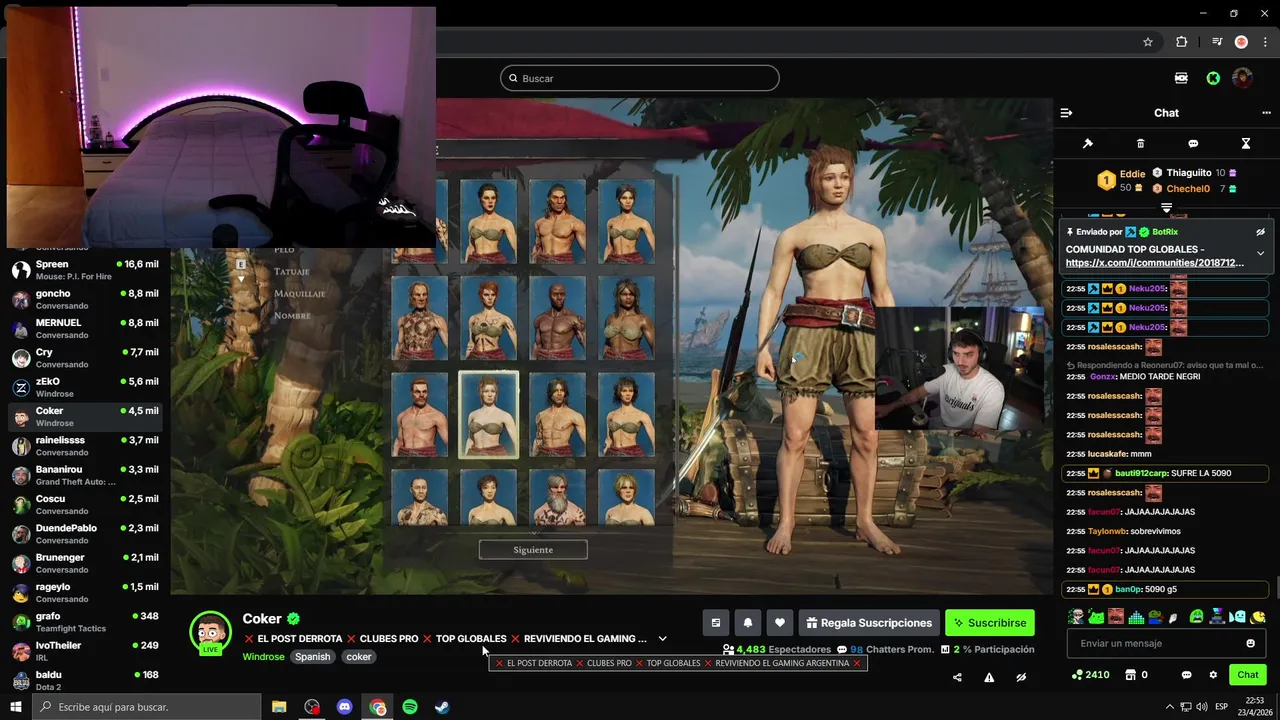Viewport: 1280px width, 720px height.
Task: Click into the Buscar search field
Action: click(640, 78)
